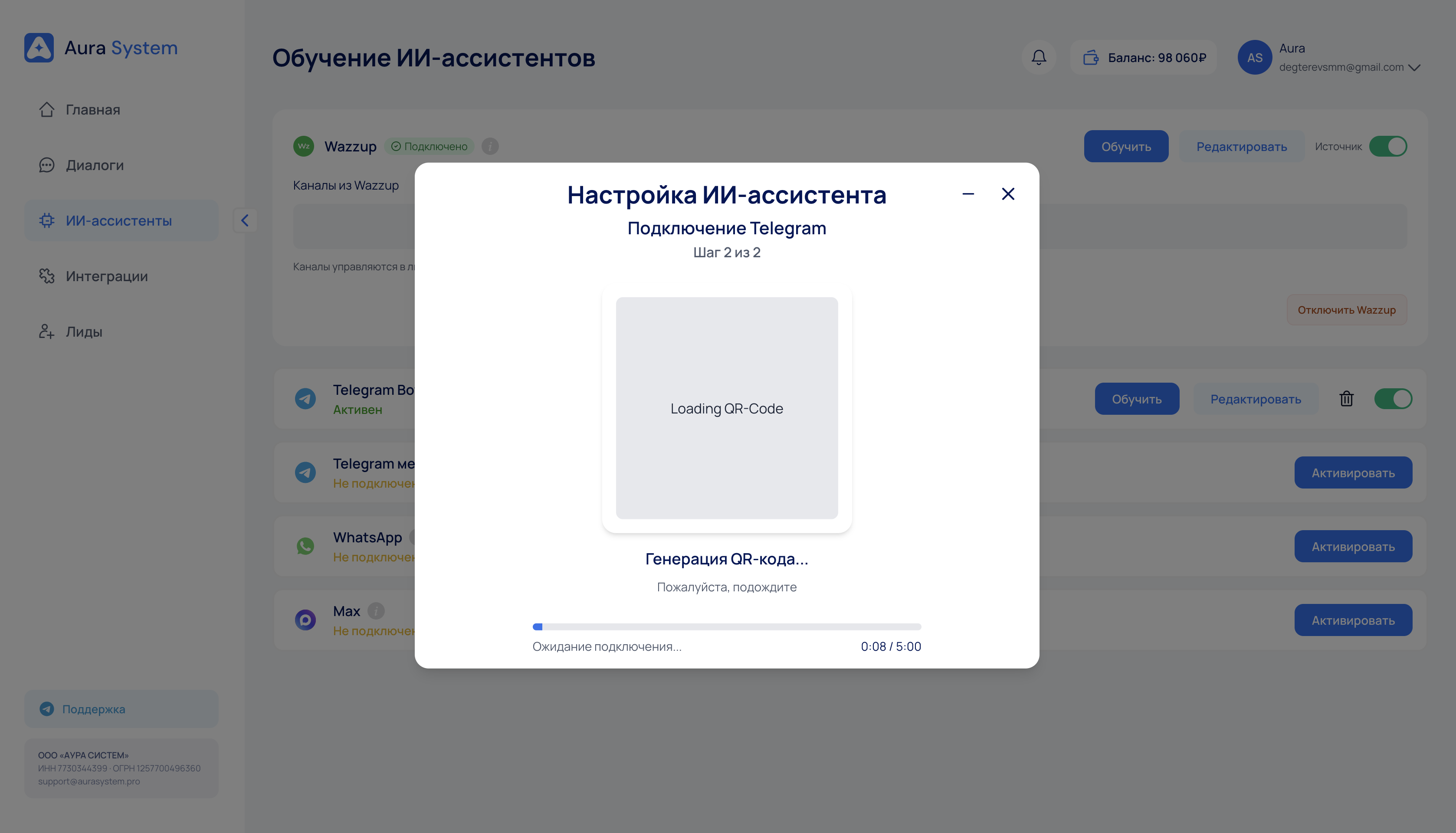Viewport: 1456px width, 833px height.
Task: Collapse the sidebar with chevron arrow
Action: tap(245, 220)
